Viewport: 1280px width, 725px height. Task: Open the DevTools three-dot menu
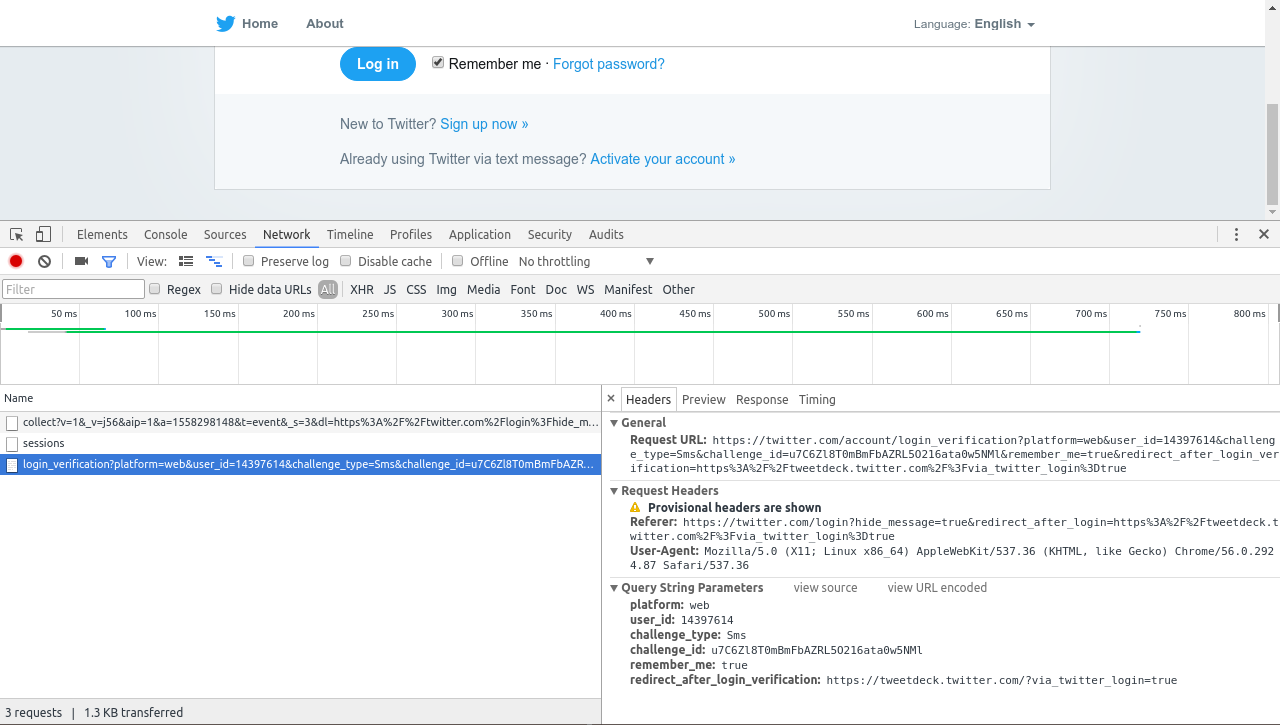pos(1236,234)
